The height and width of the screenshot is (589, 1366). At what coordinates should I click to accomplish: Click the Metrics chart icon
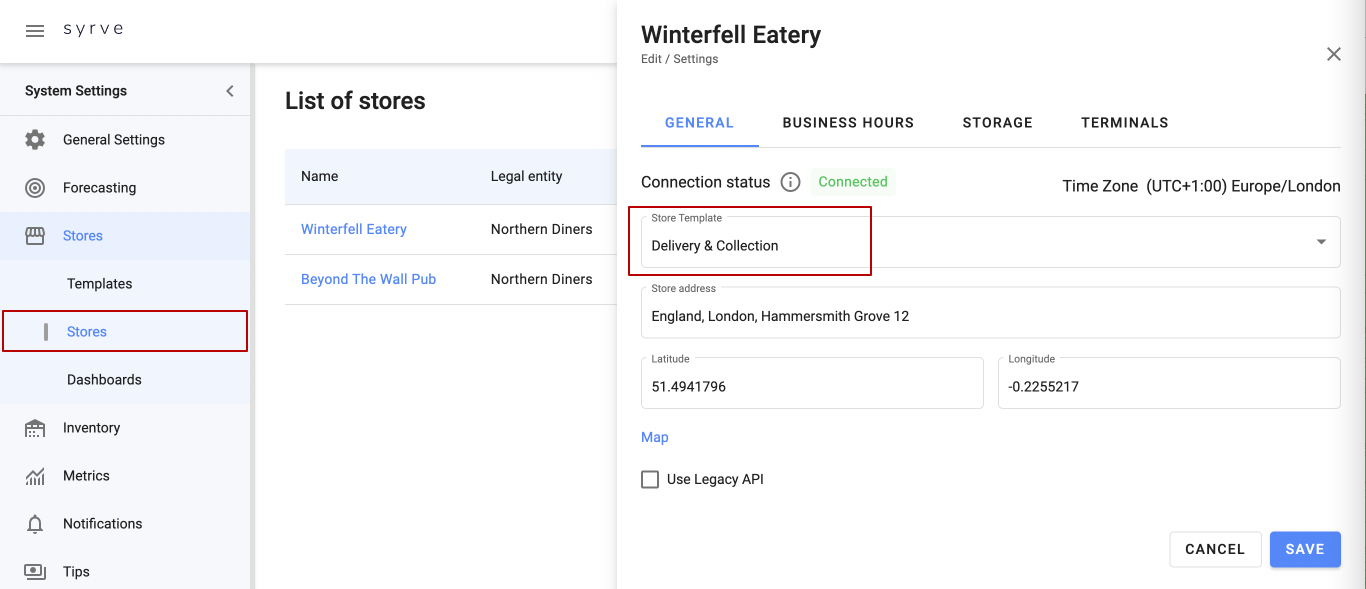35,476
